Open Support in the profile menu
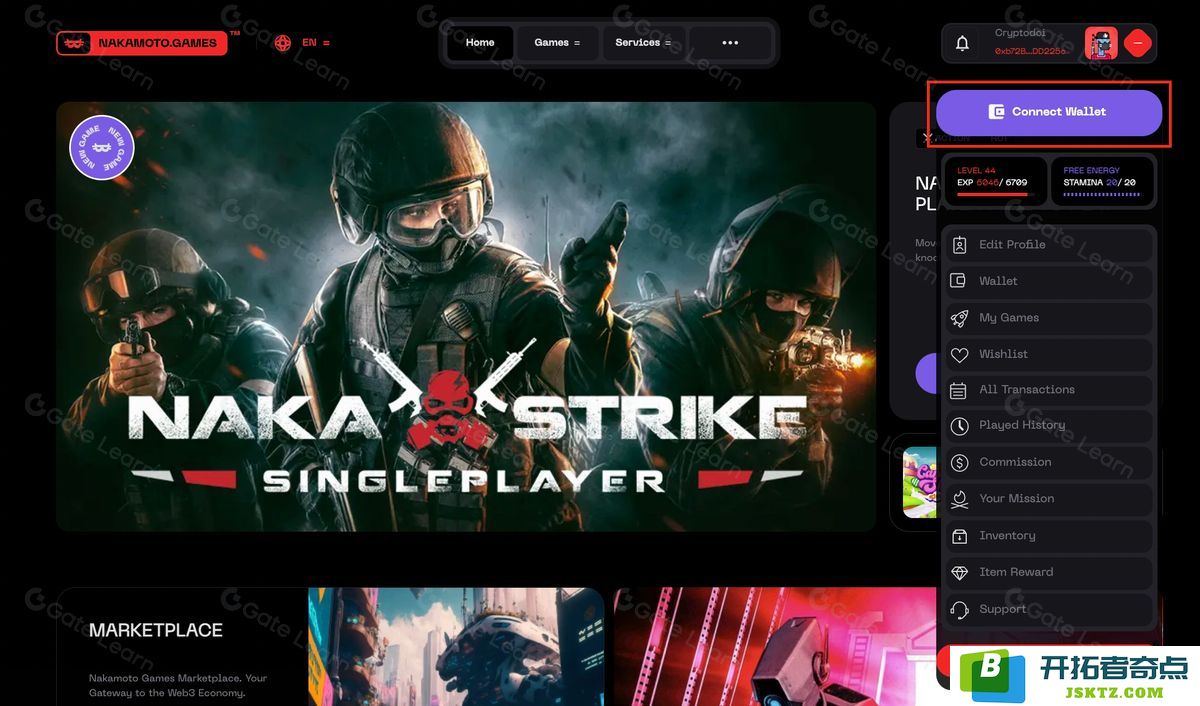The image size is (1200, 706). [x=1049, y=609]
